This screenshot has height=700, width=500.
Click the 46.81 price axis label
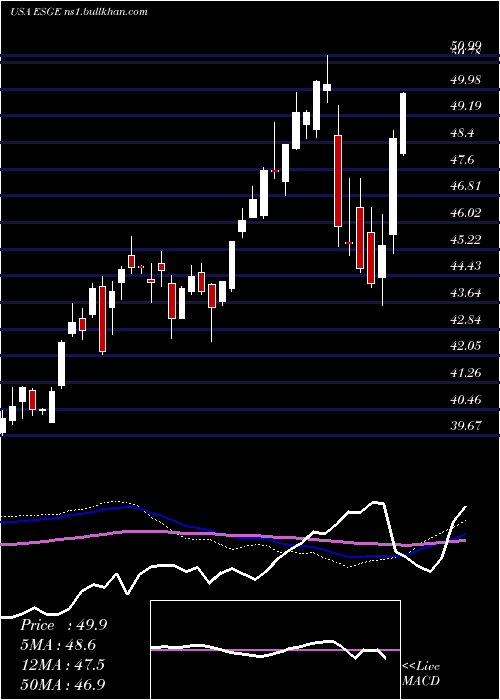466,186
